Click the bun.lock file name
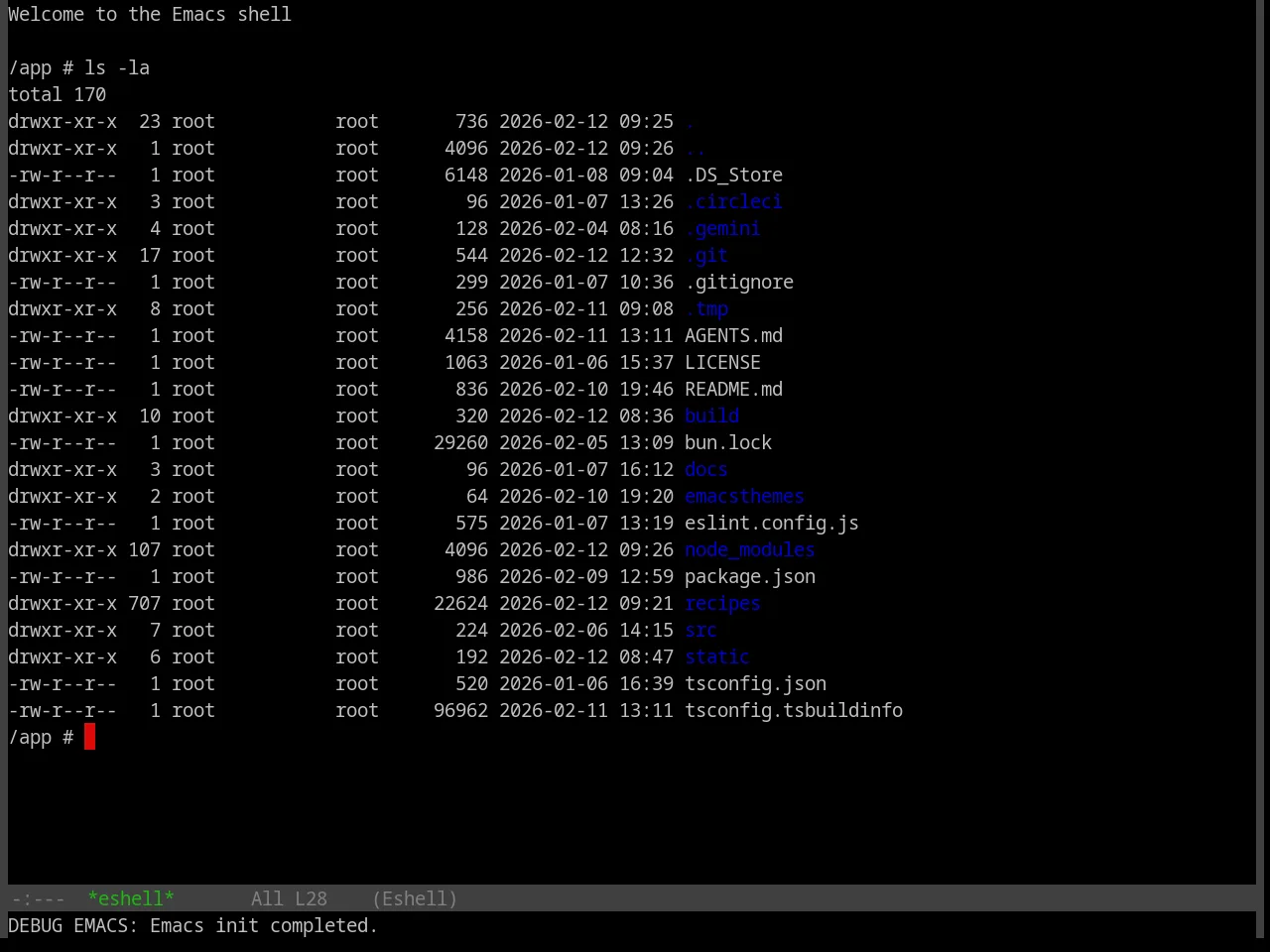Viewport: 1270px width, 952px height. (728, 443)
